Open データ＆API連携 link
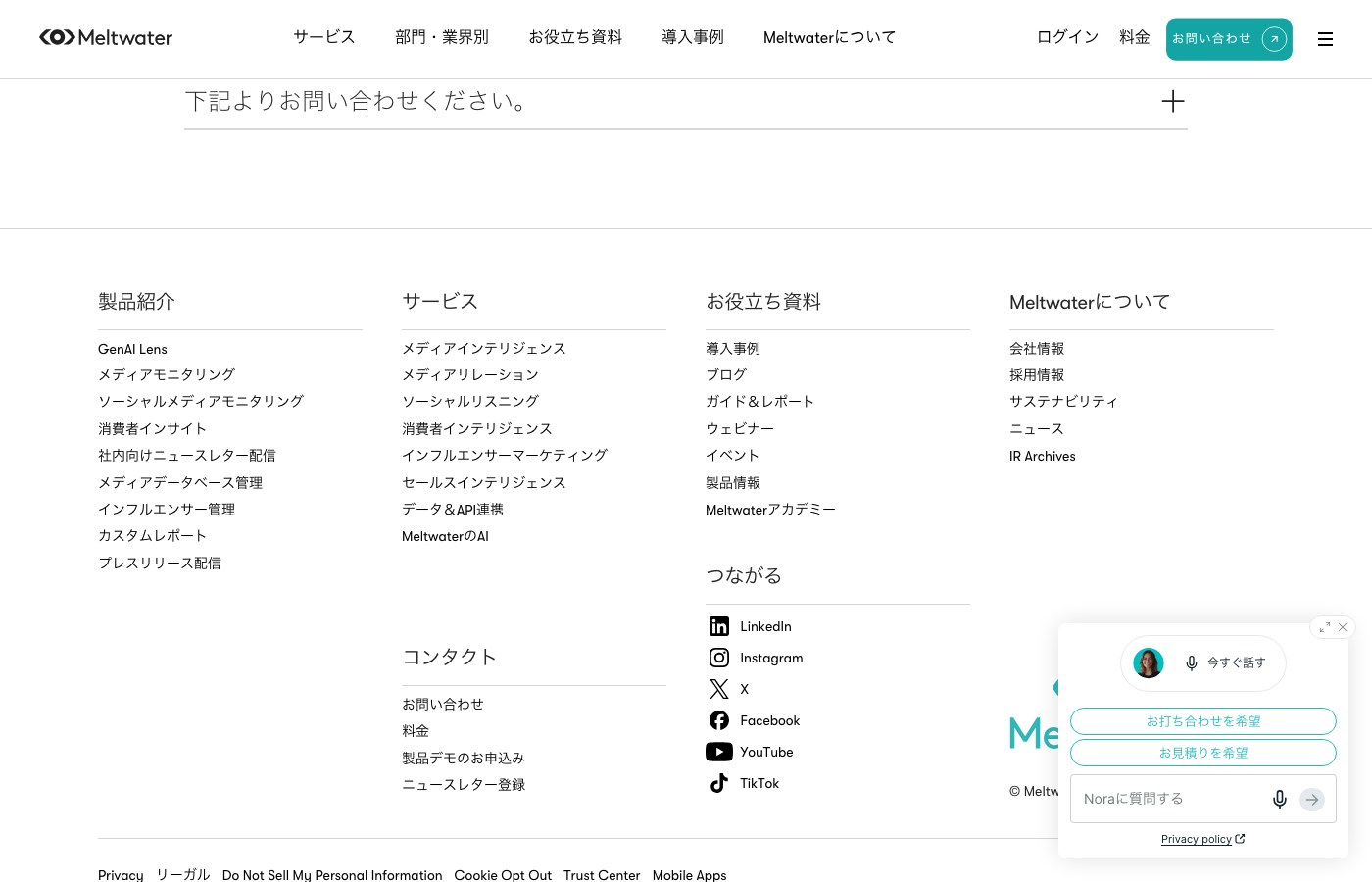This screenshot has height=882, width=1372. pyautogui.click(x=453, y=510)
